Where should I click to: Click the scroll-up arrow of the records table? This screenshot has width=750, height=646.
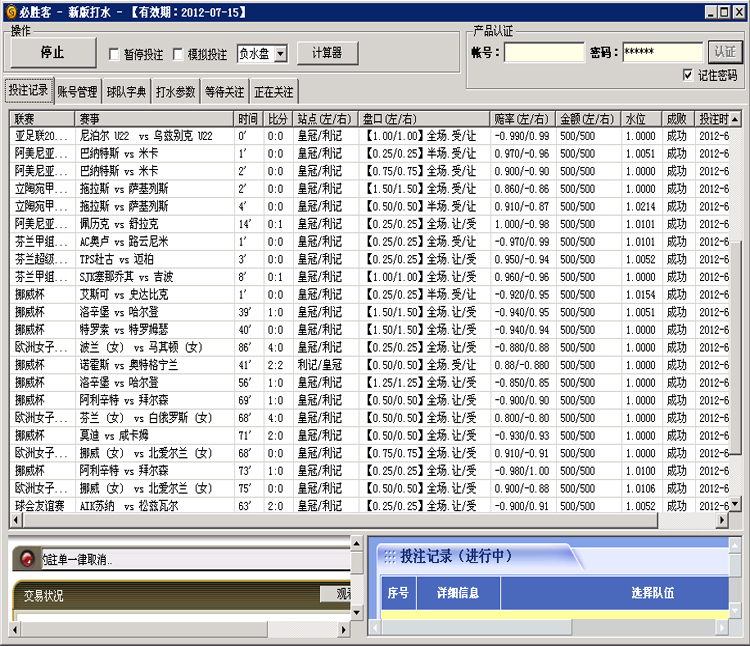(736, 119)
